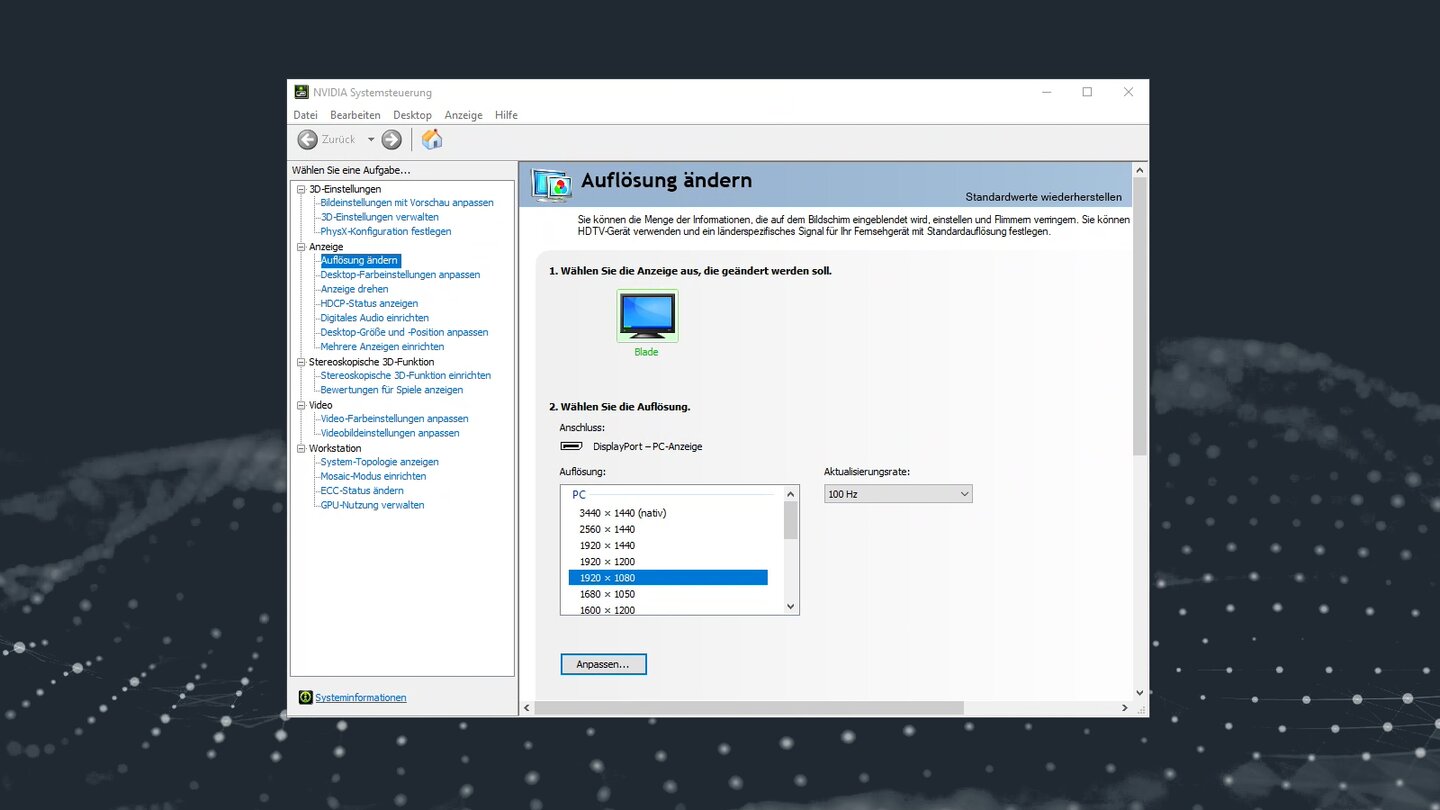Select 2560 × 1440 resolution
This screenshot has height=810, width=1440.
coord(607,529)
